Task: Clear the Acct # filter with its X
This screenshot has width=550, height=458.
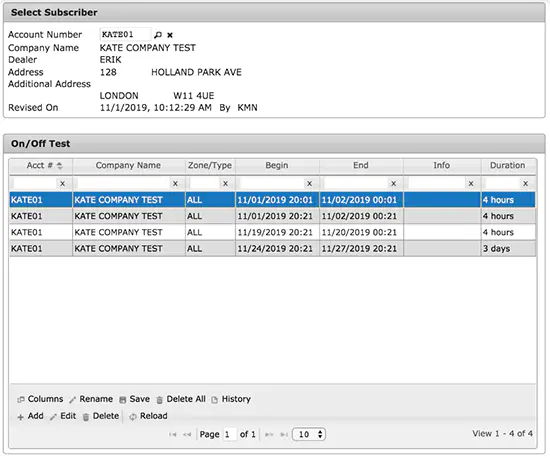Action: [x=62, y=183]
